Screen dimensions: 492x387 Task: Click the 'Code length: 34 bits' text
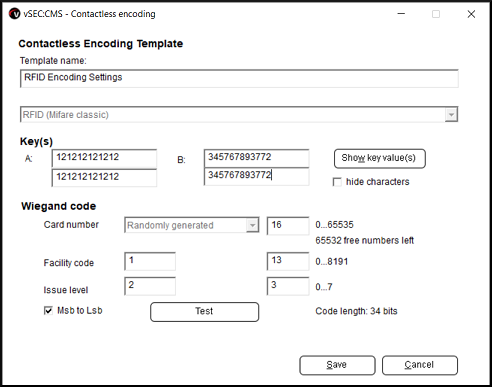(356, 311)
